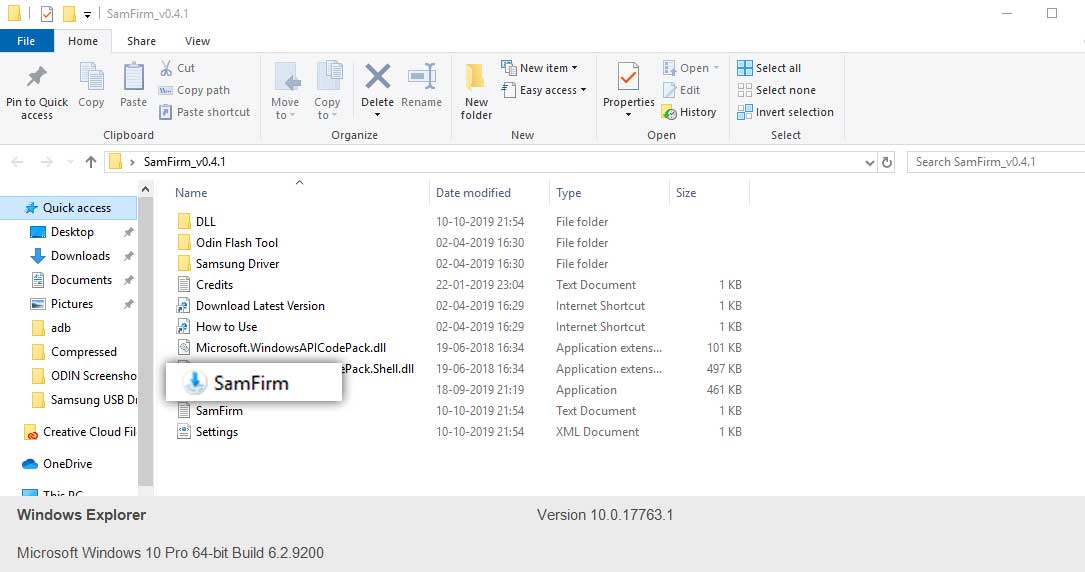Click the Rename icon
The height and width of the screenshot is (572, 1085).
point(422,76)
